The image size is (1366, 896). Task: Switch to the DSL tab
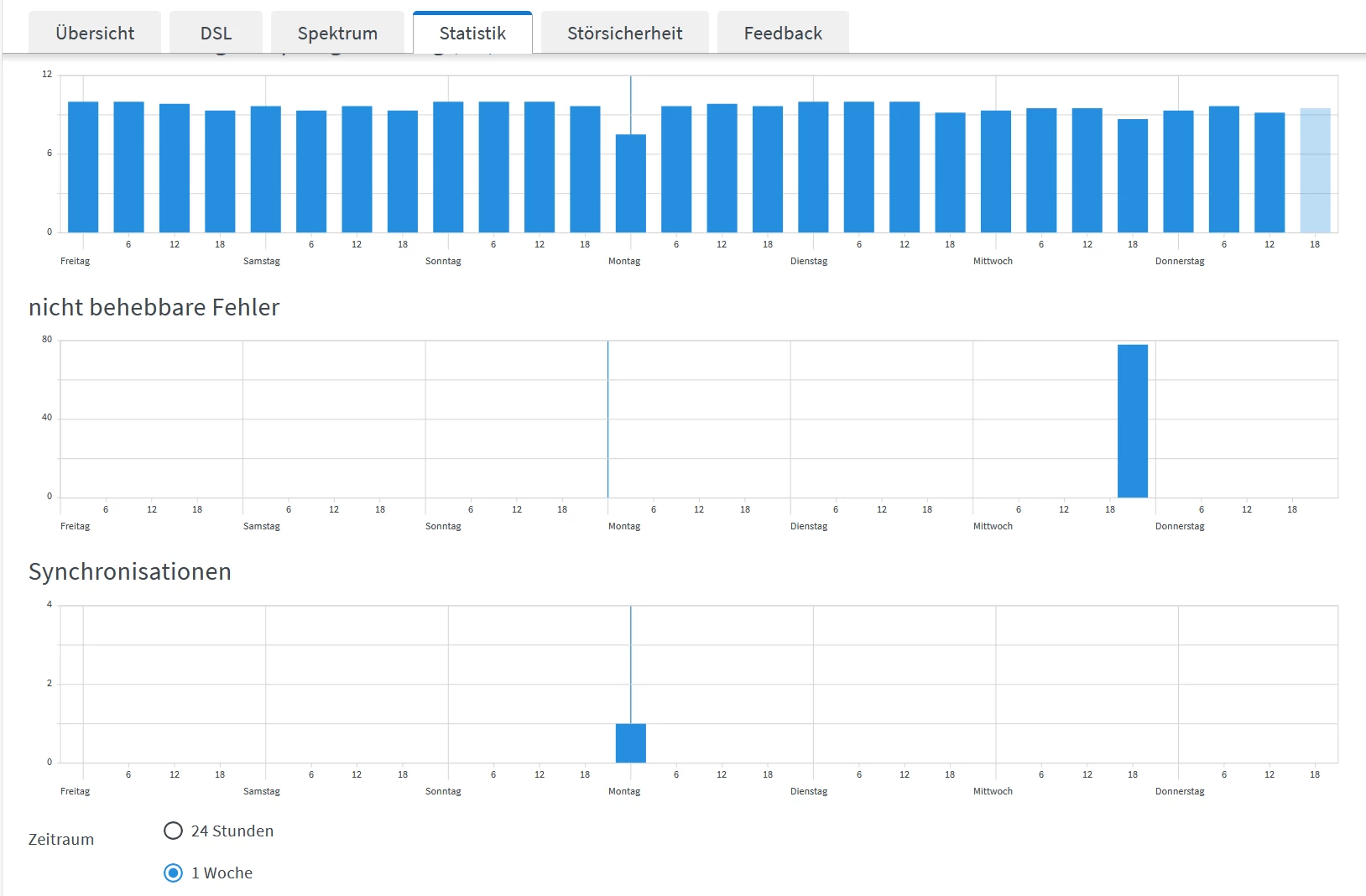(x=216, y=33)
